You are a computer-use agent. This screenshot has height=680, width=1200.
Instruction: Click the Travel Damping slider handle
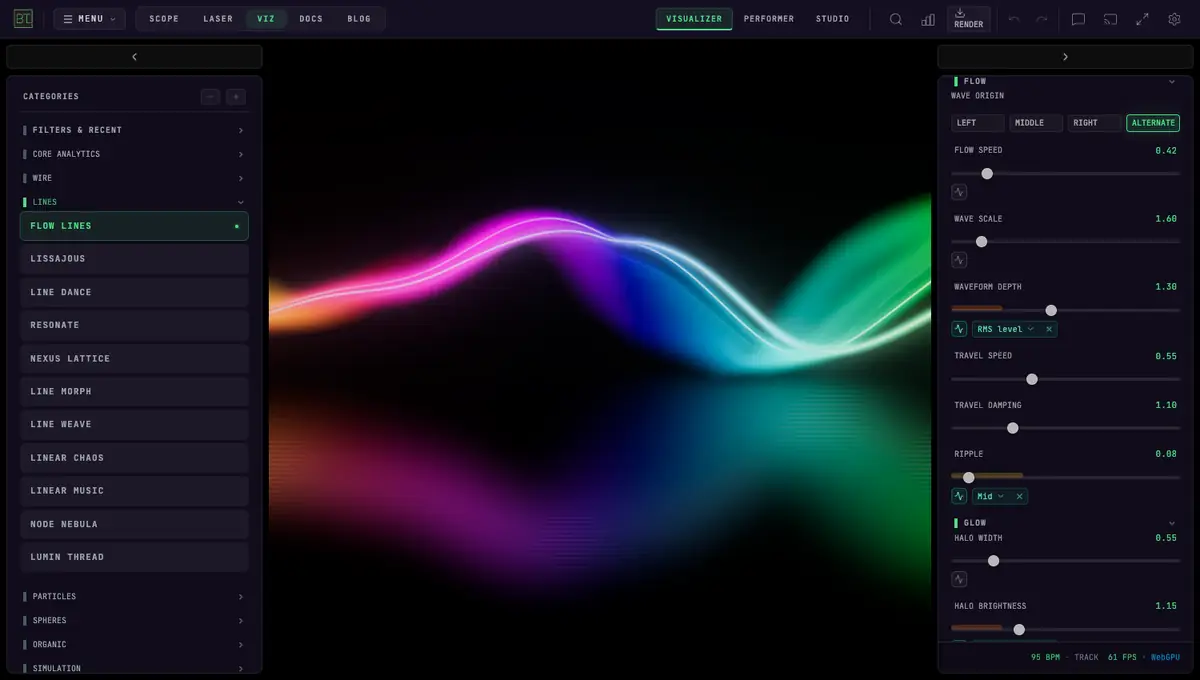[x=1013, y=428]
